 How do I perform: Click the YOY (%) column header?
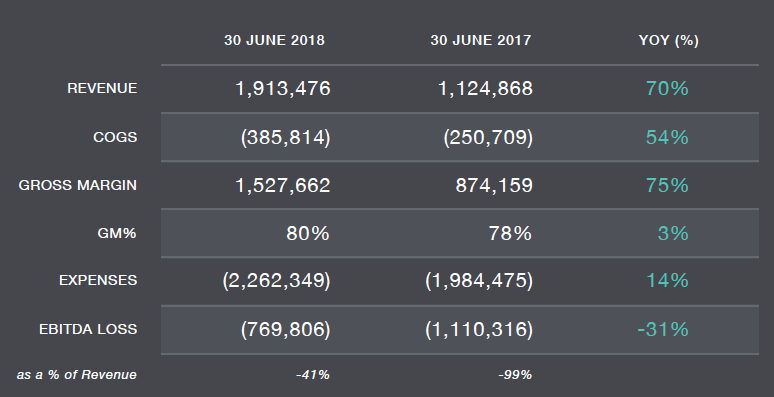coord(669,40)
